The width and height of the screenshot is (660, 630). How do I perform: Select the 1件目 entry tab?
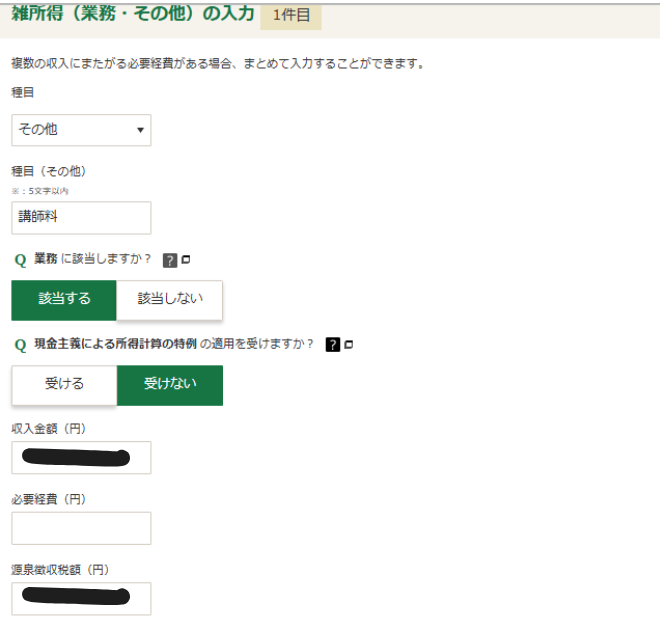click(x=290, y=15)
